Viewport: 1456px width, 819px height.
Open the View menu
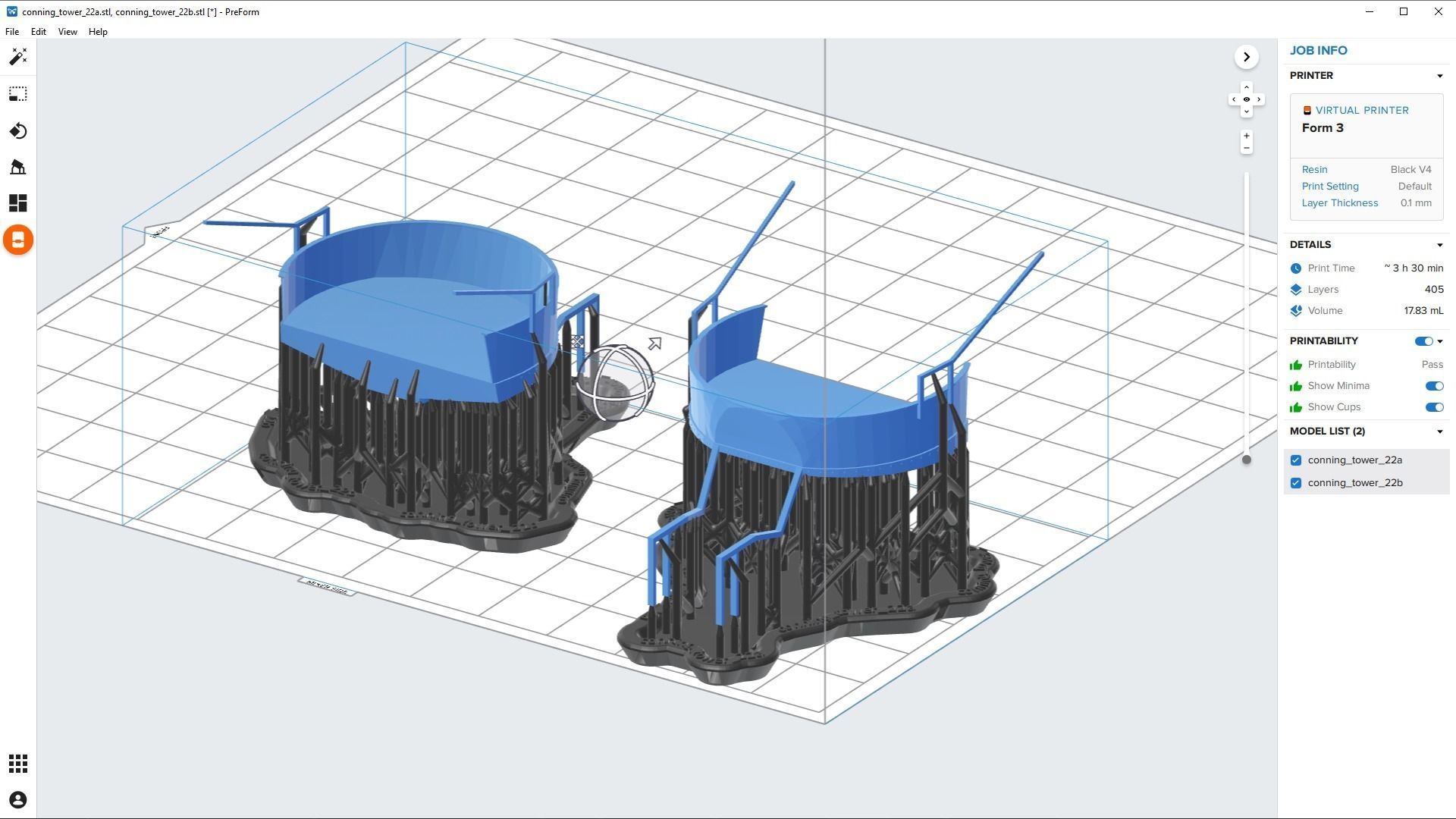click(x=67, y=32)
